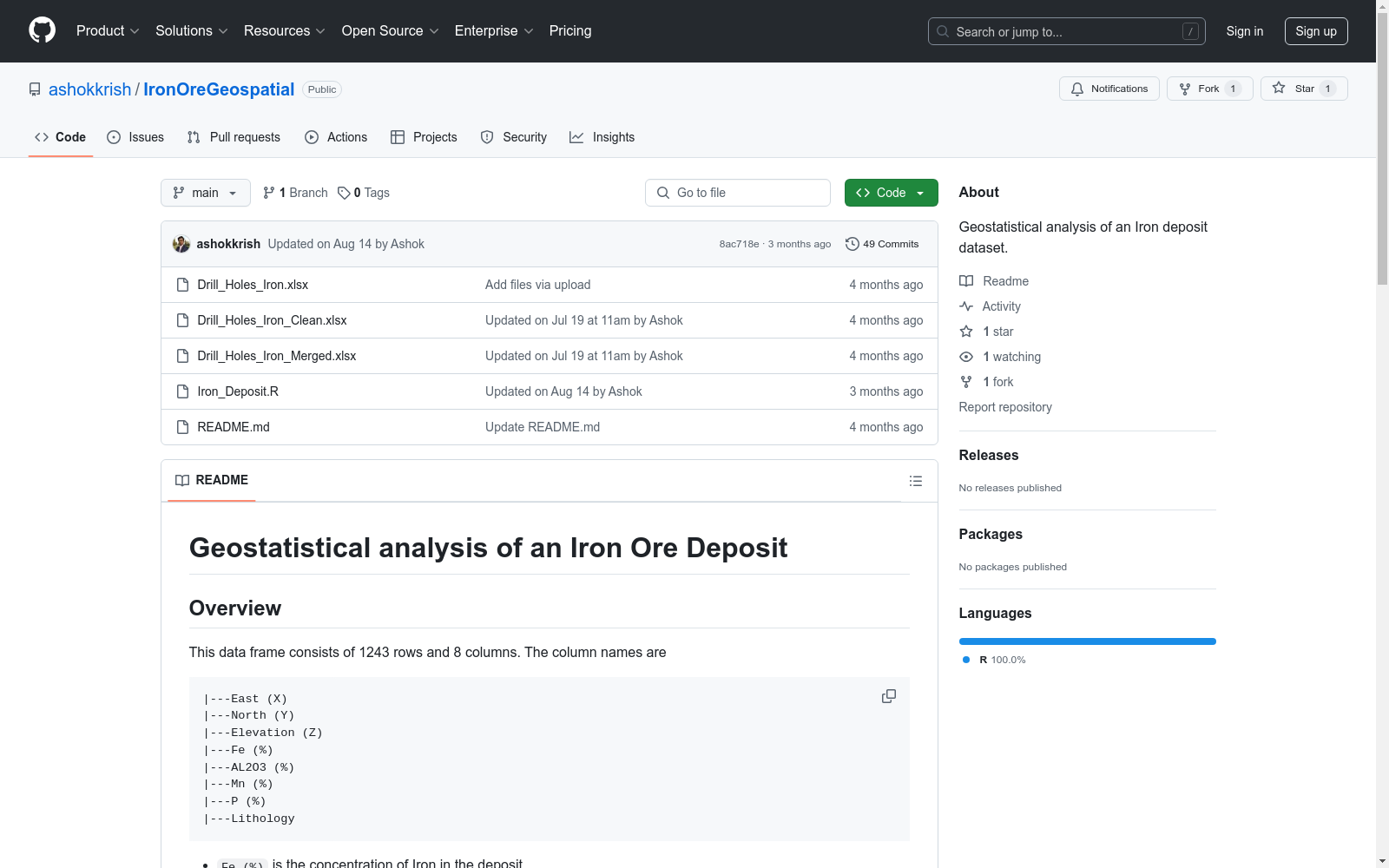Open the Drill_Holes_Iron_Merged.xlsx file
The image size is (1389, 868).
277,356
